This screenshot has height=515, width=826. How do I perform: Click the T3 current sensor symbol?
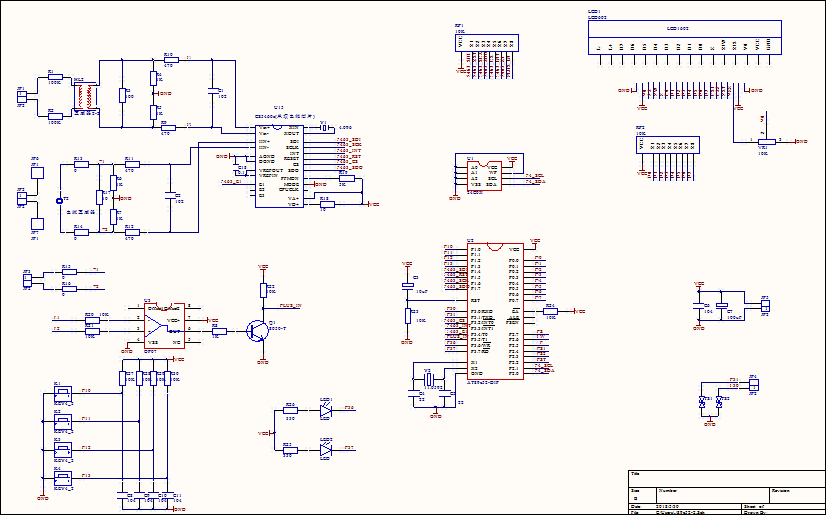(58, 201)
